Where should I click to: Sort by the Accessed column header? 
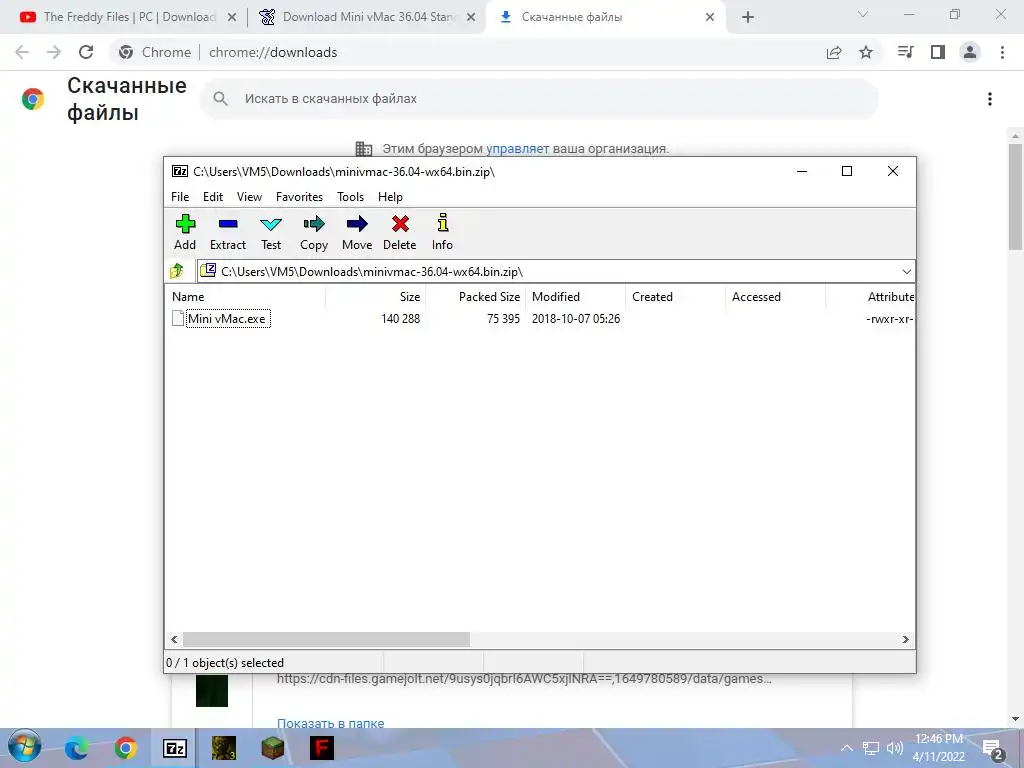[775, 296]
